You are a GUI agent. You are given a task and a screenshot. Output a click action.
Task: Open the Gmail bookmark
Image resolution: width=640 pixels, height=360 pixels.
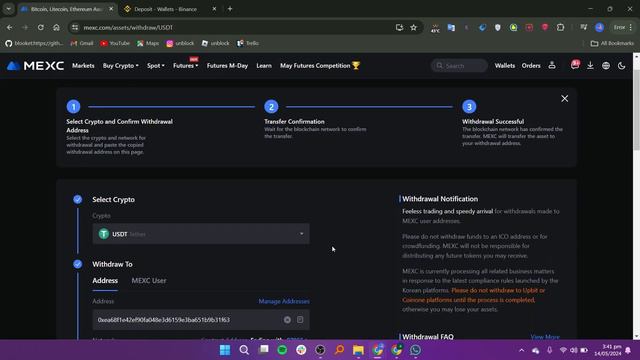tap(82, 43)
